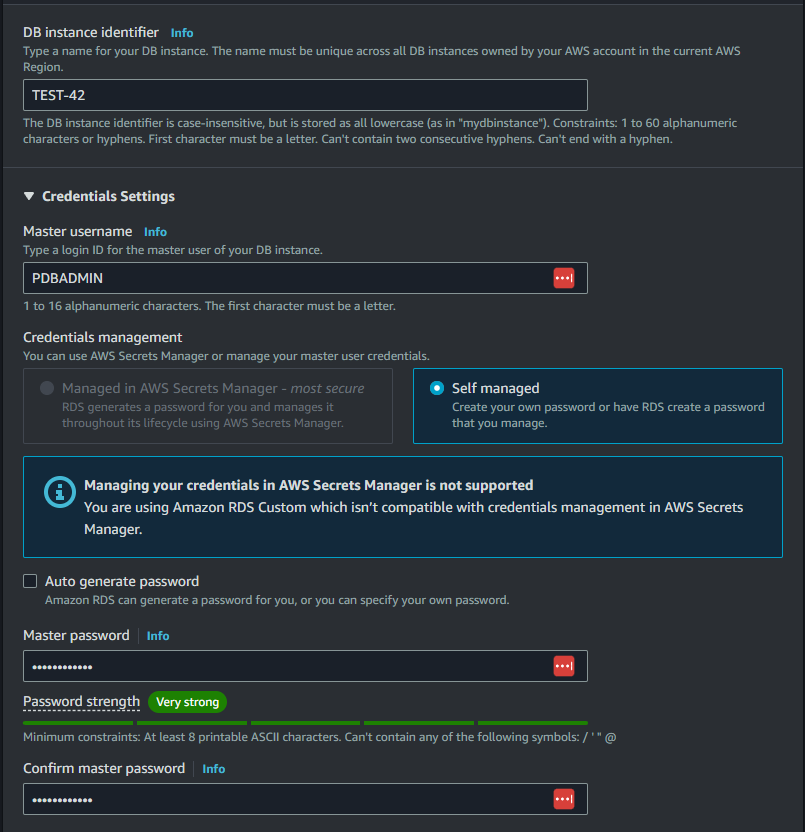Click the Password strength underlined label
The image size is (805, 832).
point(82,702)
